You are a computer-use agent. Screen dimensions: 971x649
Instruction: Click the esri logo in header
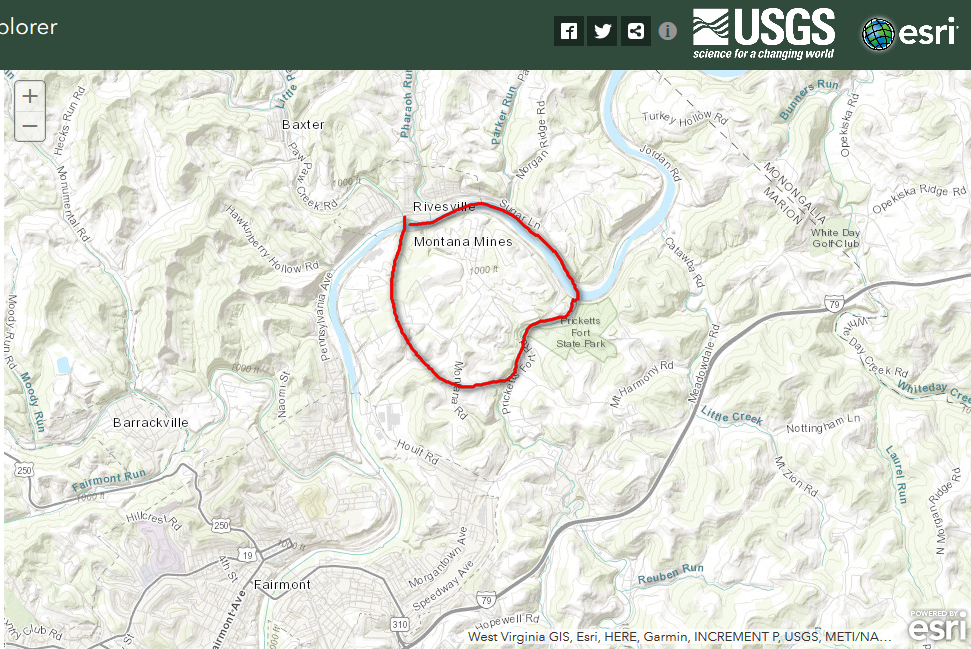pos(909,33)
